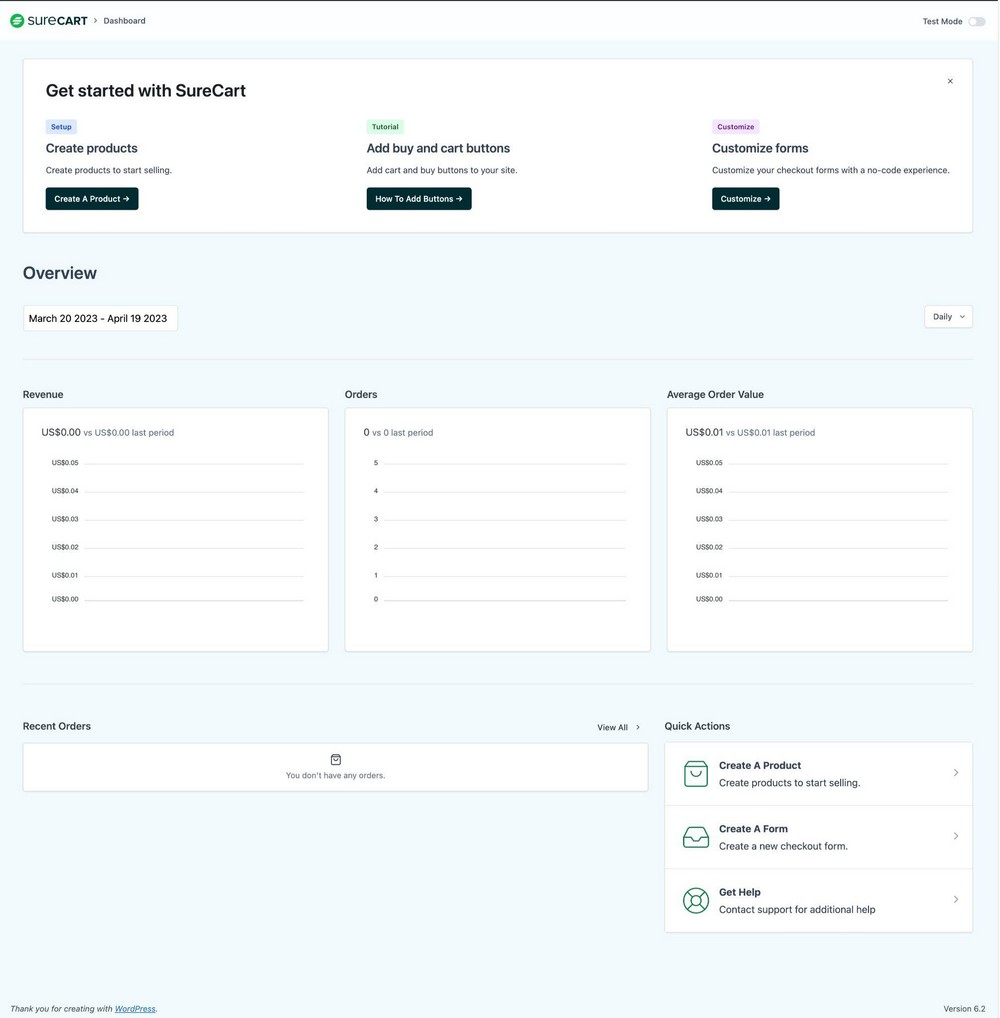Select the Create A Product shopping bag icon

tap(696, 773)
